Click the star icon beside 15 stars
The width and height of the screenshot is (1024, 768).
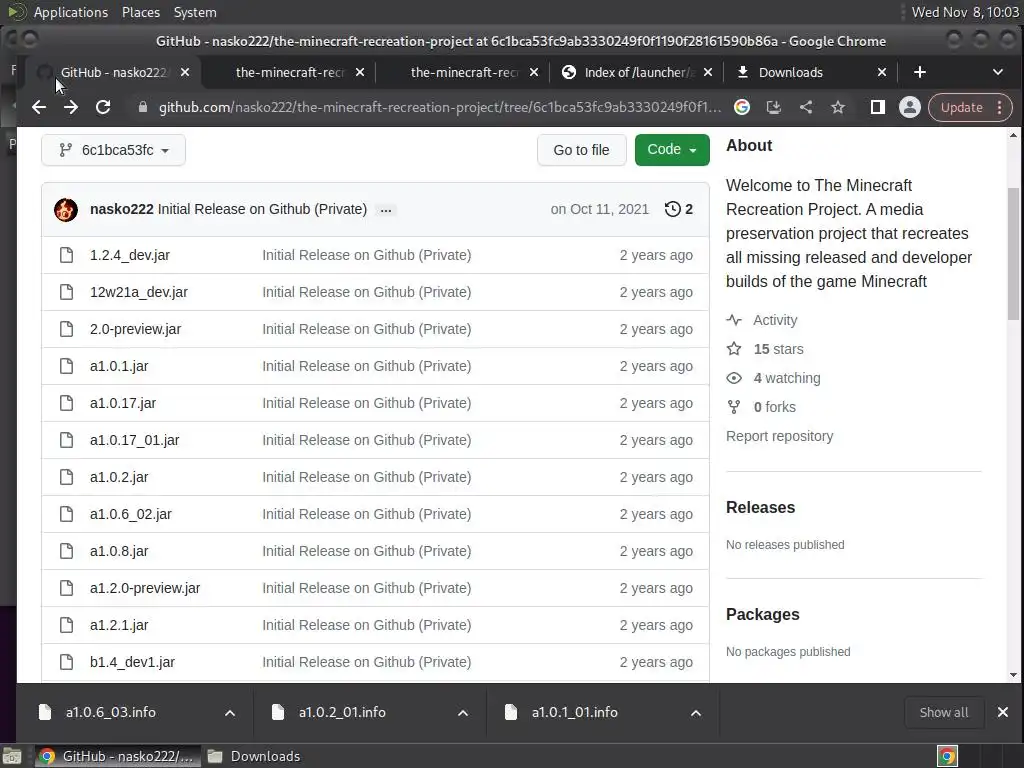pos(734,349)
